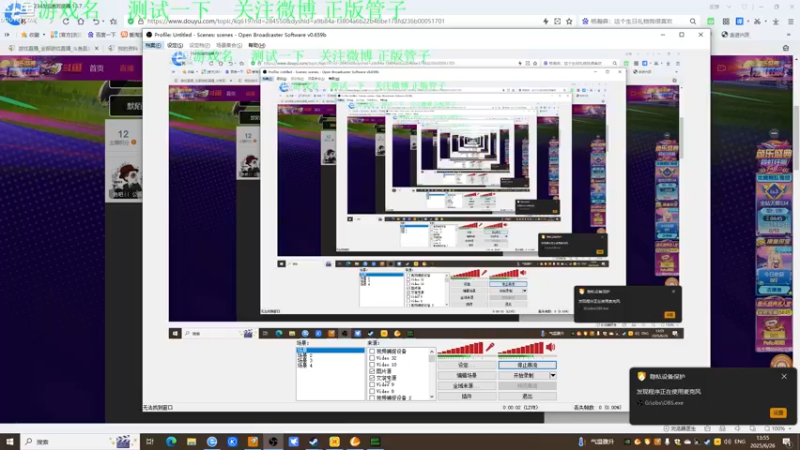Click the browser address bar URL

[x=296, y=21]
